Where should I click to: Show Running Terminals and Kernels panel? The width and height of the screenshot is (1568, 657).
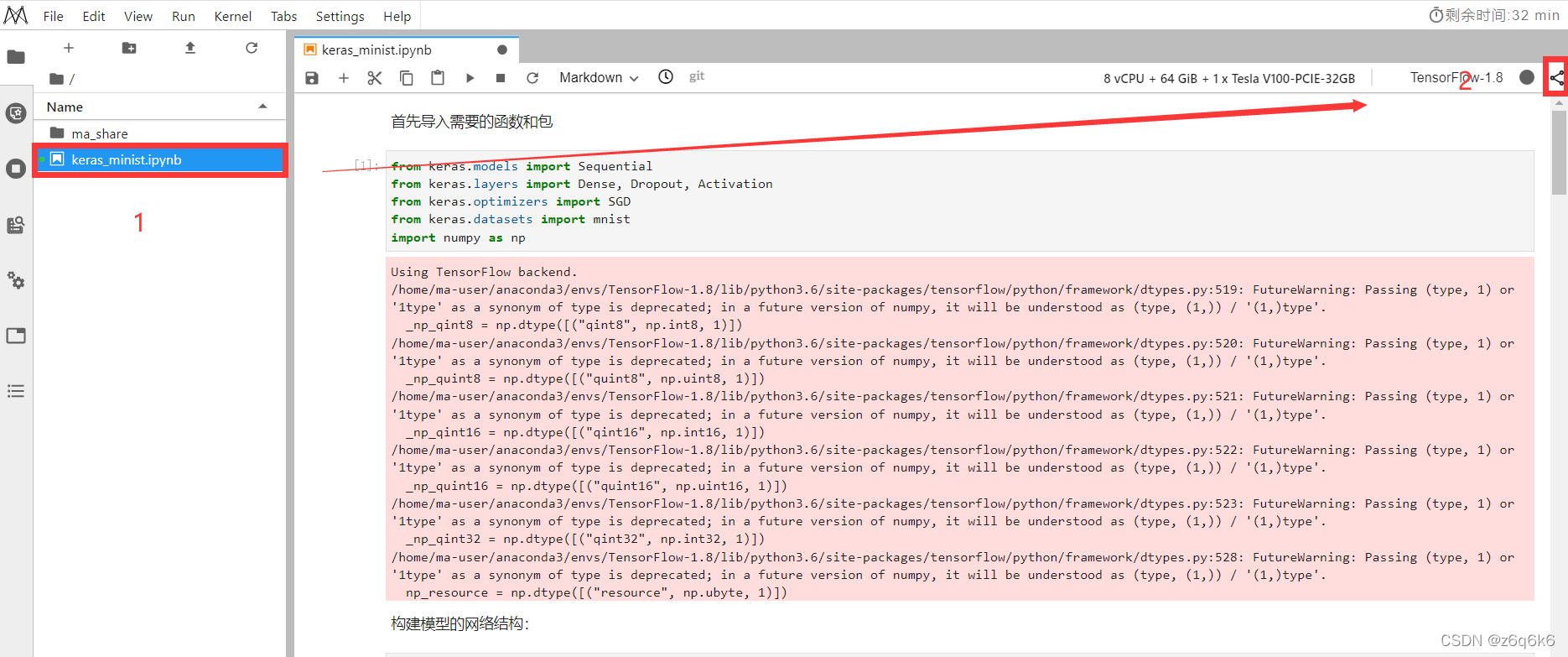coord(16,169)
